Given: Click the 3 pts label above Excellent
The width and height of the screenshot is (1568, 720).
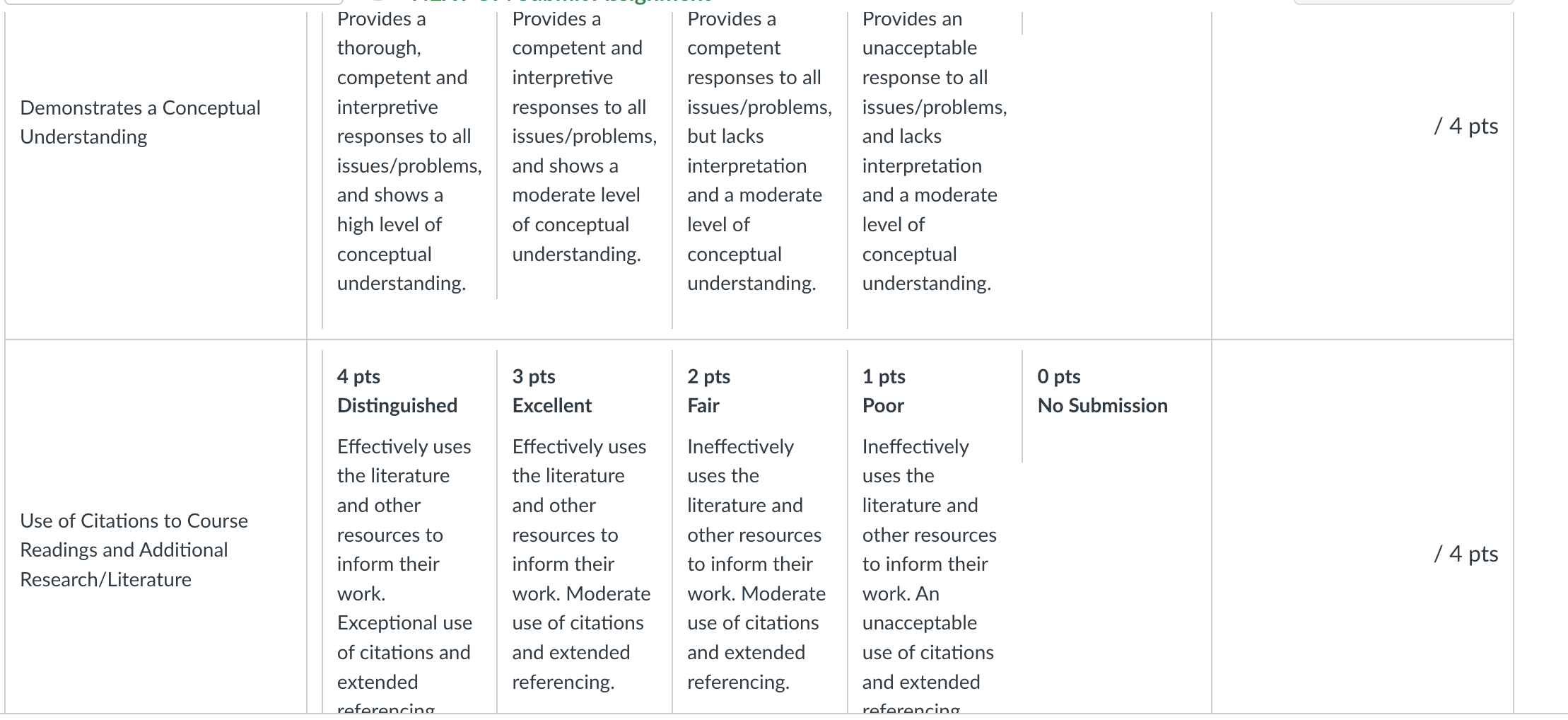Looking at the screenshot, I should [533, 376].
